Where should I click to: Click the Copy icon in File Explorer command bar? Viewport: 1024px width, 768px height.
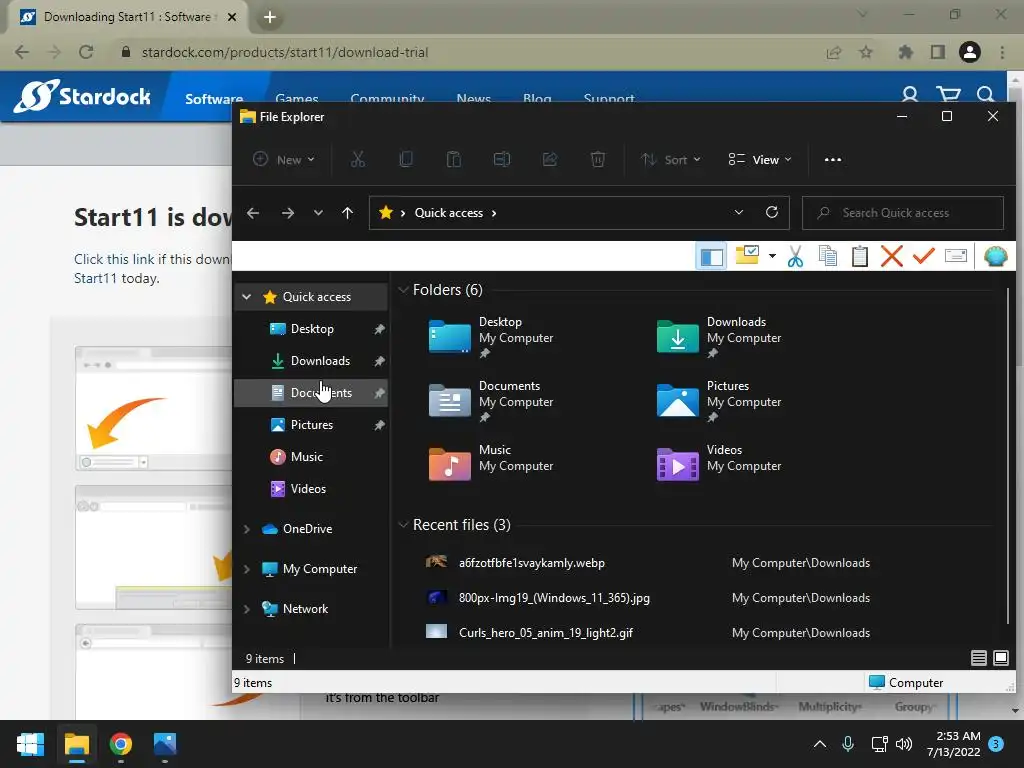(406, 159)
